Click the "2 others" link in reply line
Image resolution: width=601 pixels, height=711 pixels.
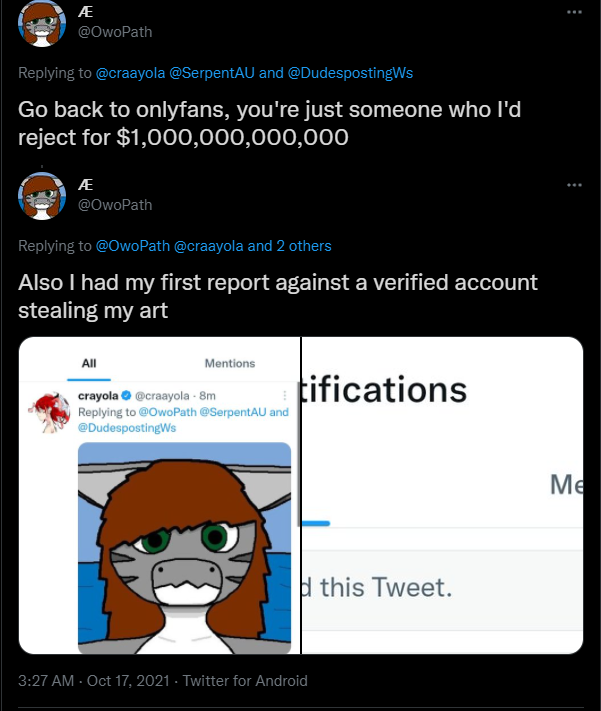[x=303, y=246]
